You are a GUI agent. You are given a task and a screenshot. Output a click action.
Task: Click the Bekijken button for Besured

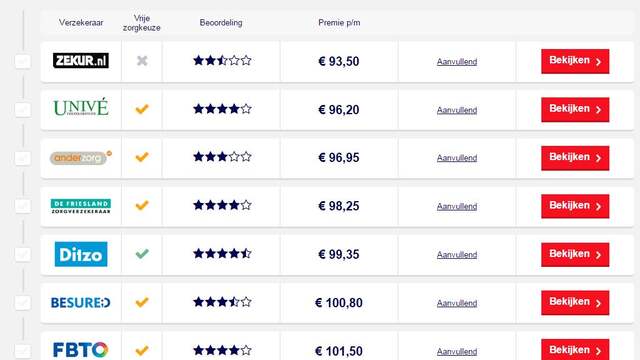coord(575,303)
